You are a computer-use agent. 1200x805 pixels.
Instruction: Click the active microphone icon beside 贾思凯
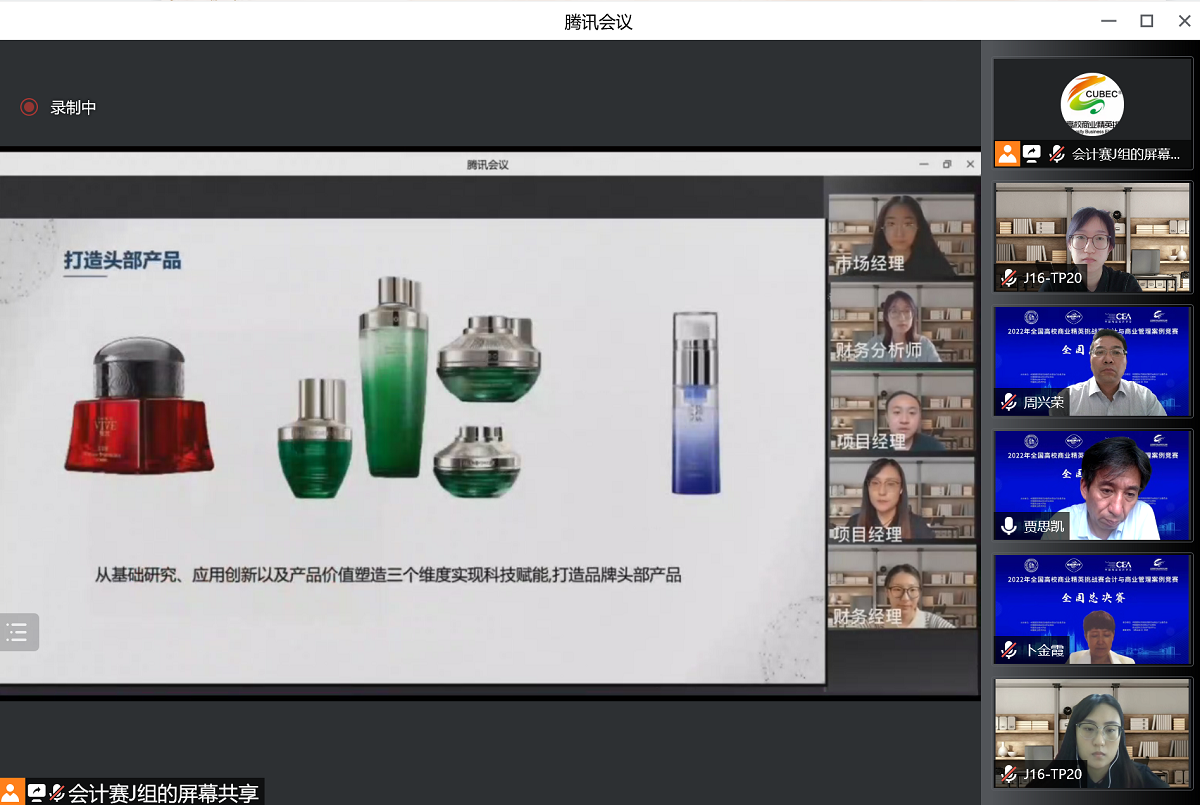click(x=1008, y=526)
